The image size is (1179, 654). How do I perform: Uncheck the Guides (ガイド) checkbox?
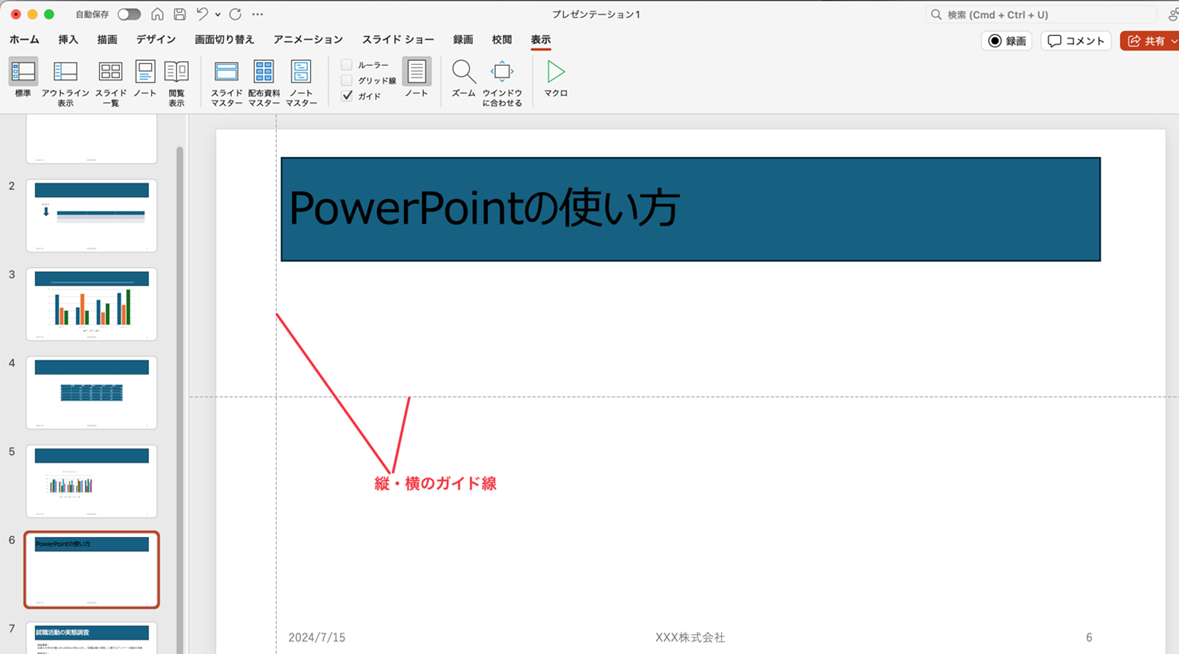[x=347, y=96]
